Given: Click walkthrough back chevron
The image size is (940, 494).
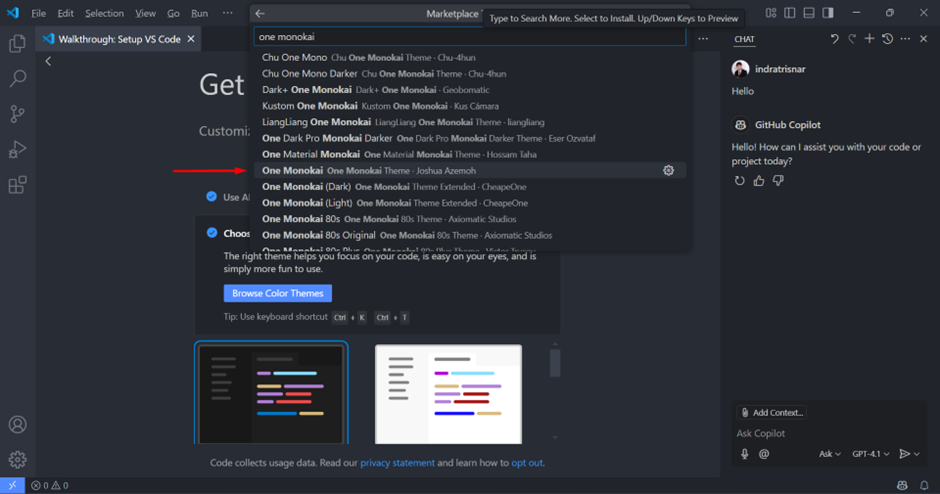Looking at the screenshot, I should (x=48, y=61).
